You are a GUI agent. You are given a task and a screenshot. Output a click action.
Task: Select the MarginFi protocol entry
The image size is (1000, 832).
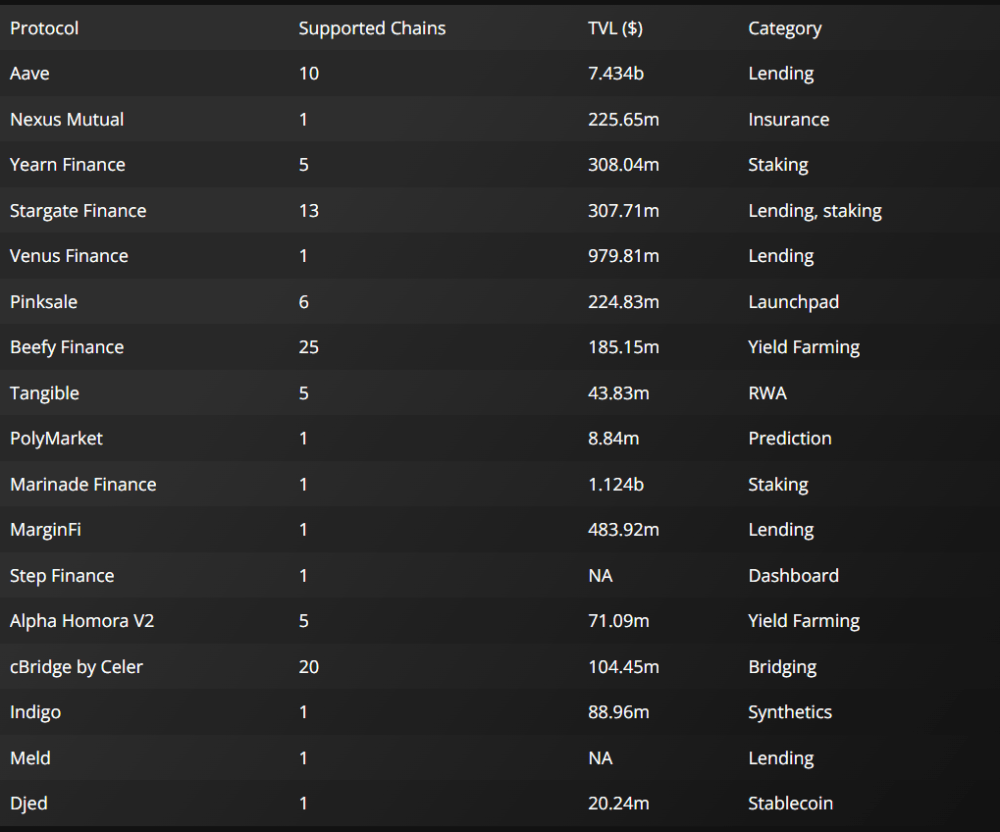click(x=46, y=530)
